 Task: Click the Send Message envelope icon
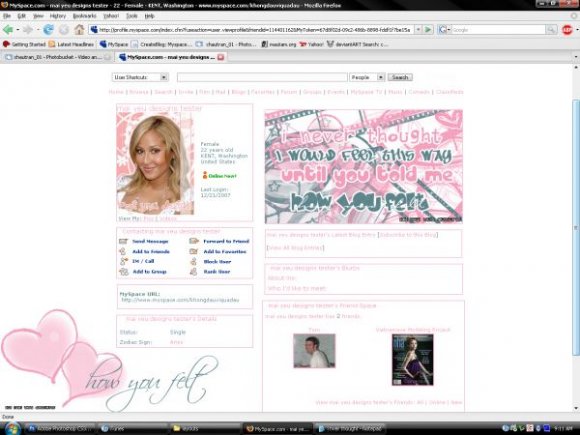[x=123, y=241]
